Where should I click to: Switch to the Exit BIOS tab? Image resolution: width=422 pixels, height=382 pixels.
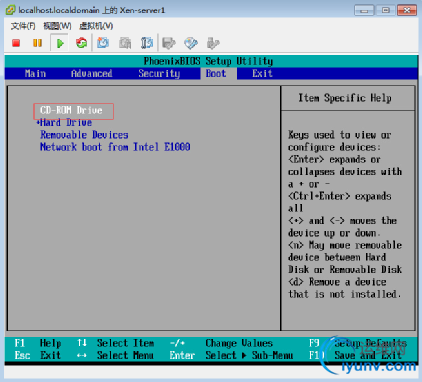[262, 74]
